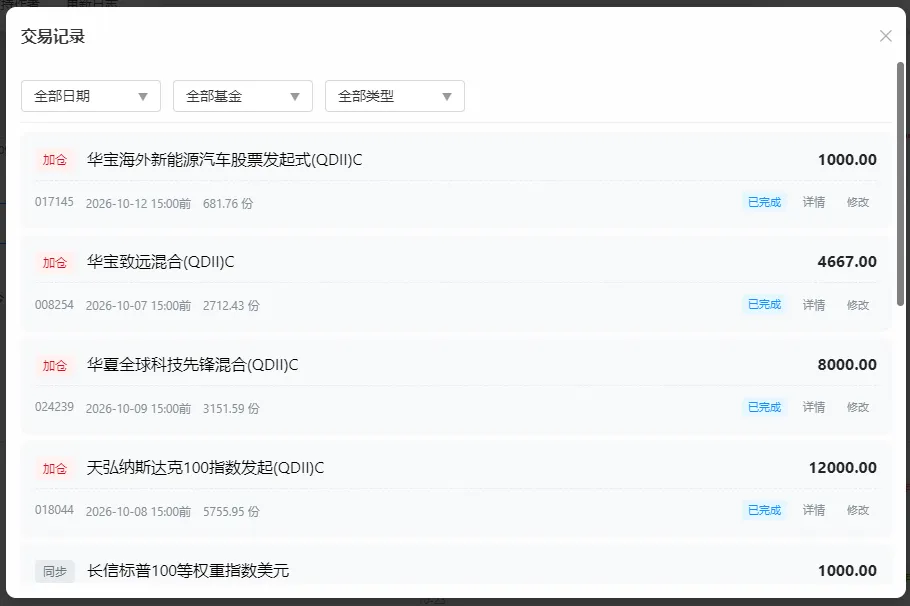Screen dimensions: 910x606
Task: Click shares value 3151.59 份
Action: (231, 409)
